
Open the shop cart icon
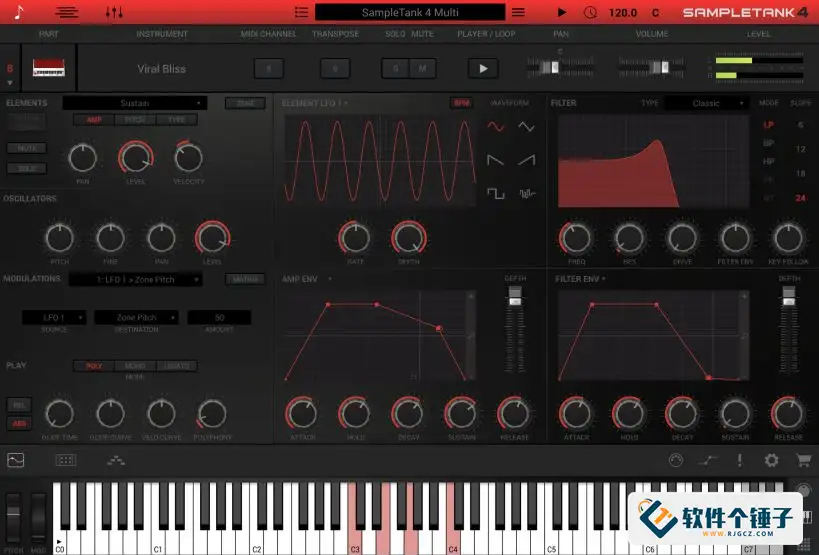803,460
